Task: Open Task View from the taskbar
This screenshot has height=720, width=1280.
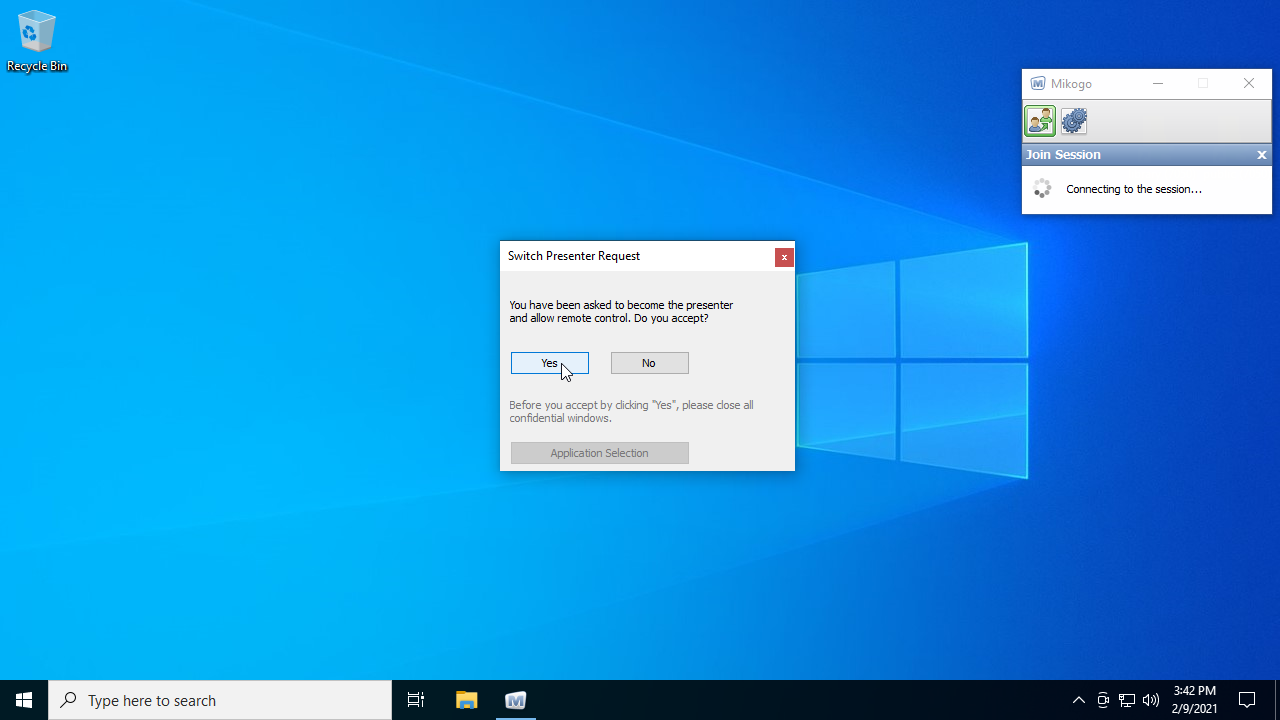Action: click(x=416, y=700)
